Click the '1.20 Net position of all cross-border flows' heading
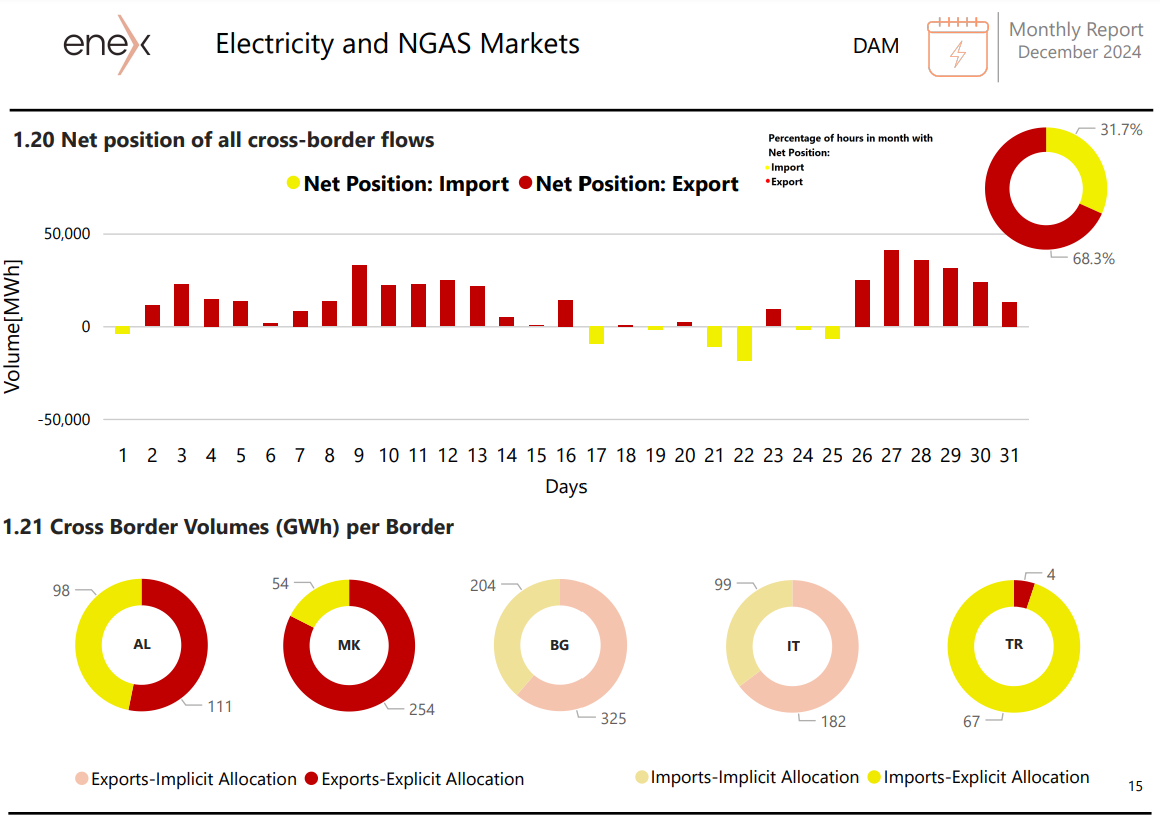 [223, 140]
